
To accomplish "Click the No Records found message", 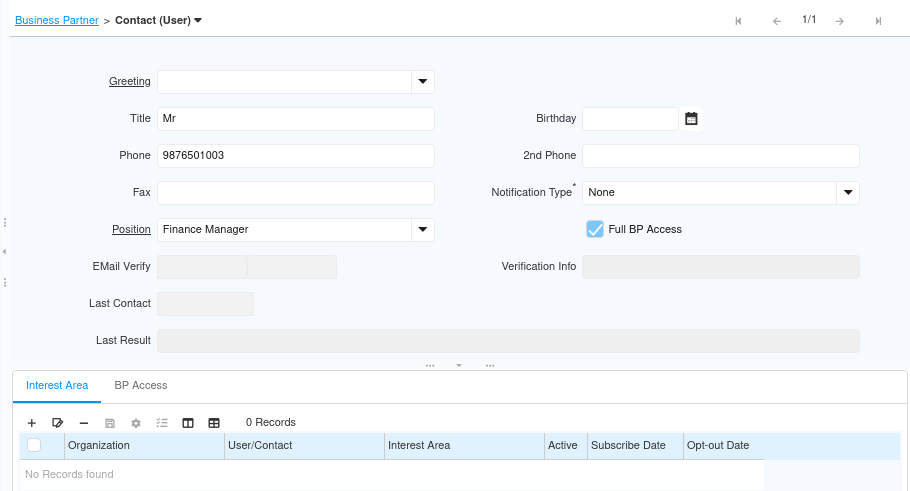I will pyautogui.click(x=69, y=474).
